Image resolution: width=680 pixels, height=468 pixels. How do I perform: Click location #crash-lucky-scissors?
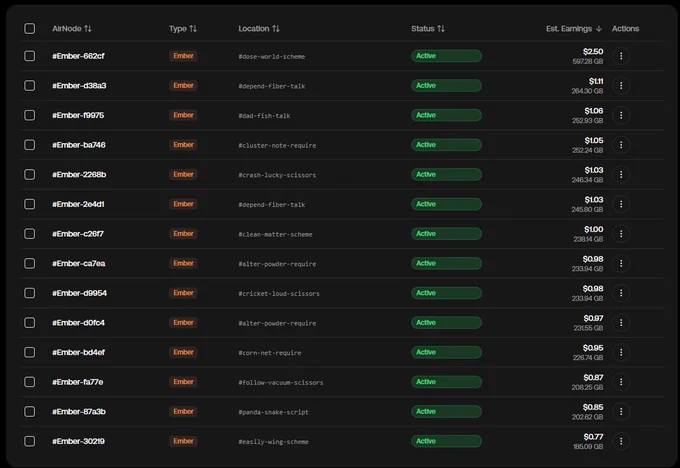tap(277, 175)
